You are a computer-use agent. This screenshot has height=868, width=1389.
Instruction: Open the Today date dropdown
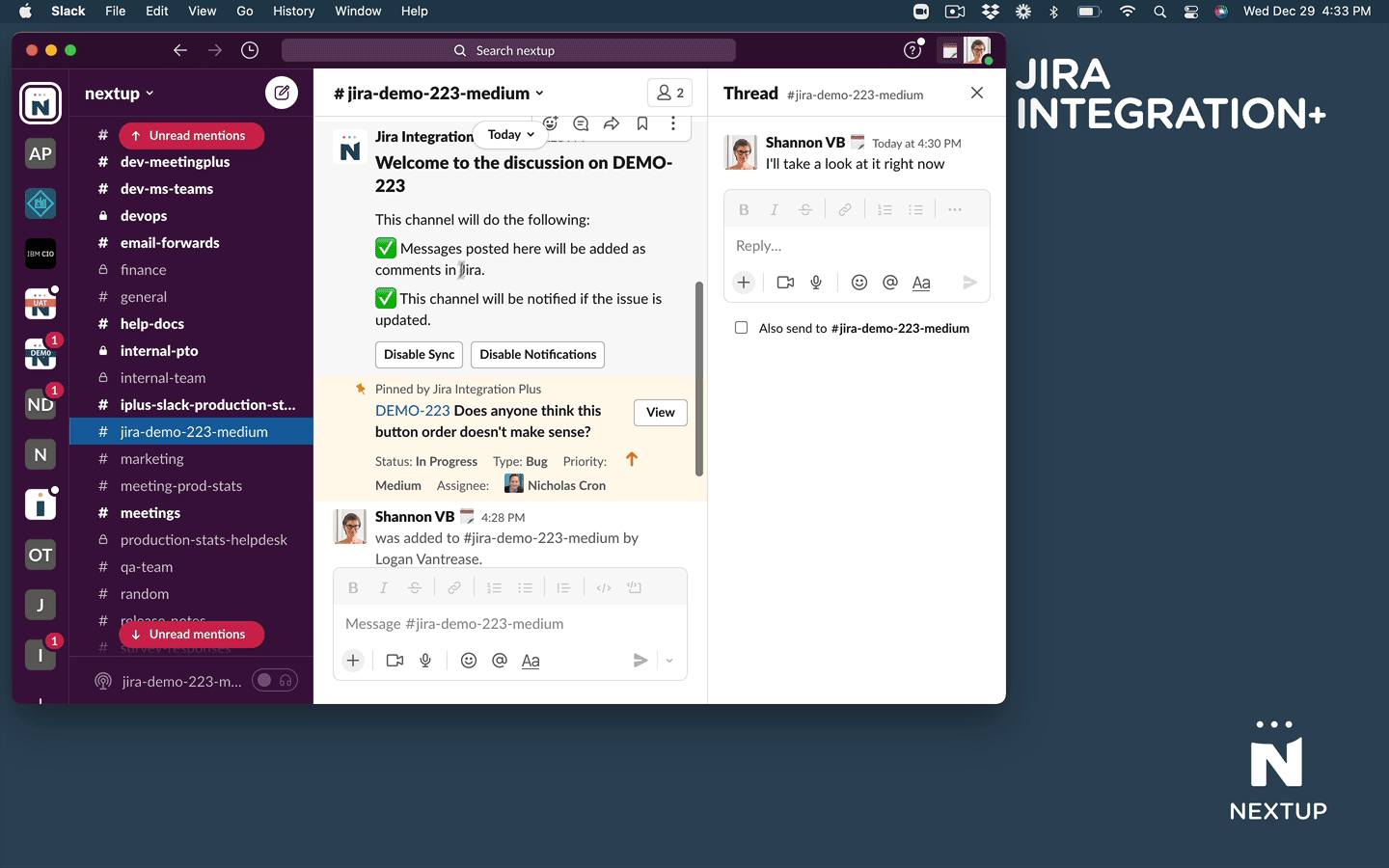point(511,135)
